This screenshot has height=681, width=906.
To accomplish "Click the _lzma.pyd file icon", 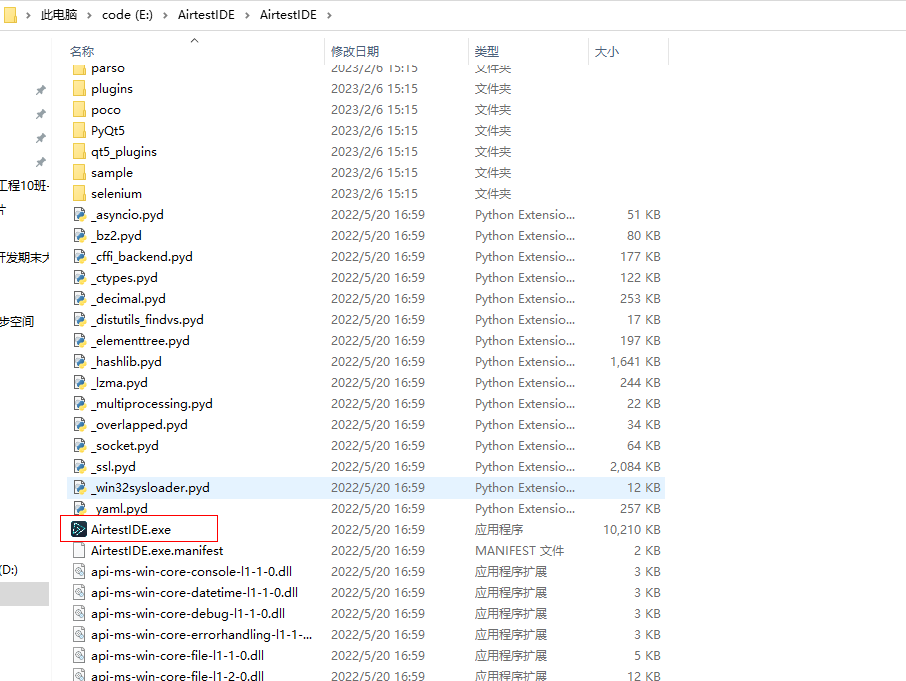I will click(79, 382).
